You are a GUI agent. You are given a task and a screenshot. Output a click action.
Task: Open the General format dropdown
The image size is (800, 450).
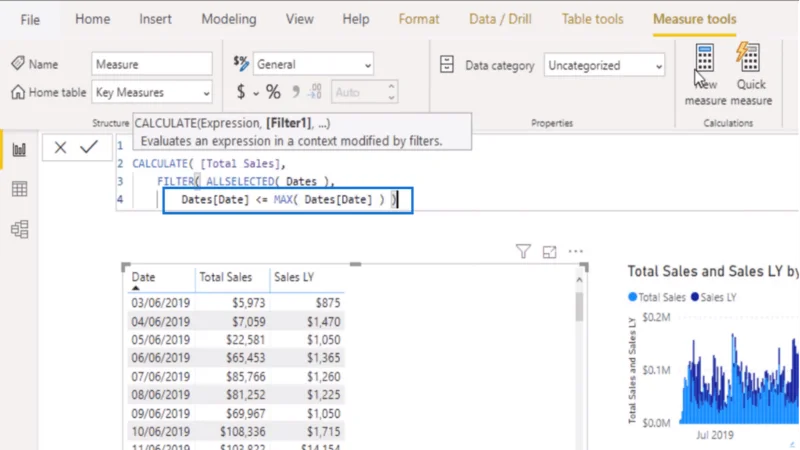pos(313,64)
